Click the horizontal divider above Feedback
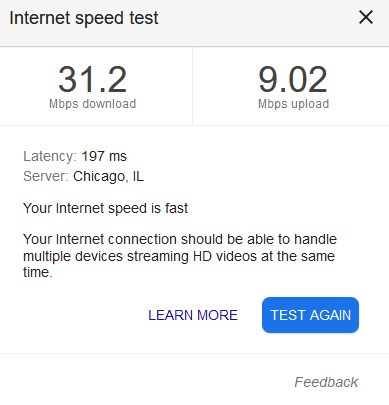389x405 pixels. (194, 353)
